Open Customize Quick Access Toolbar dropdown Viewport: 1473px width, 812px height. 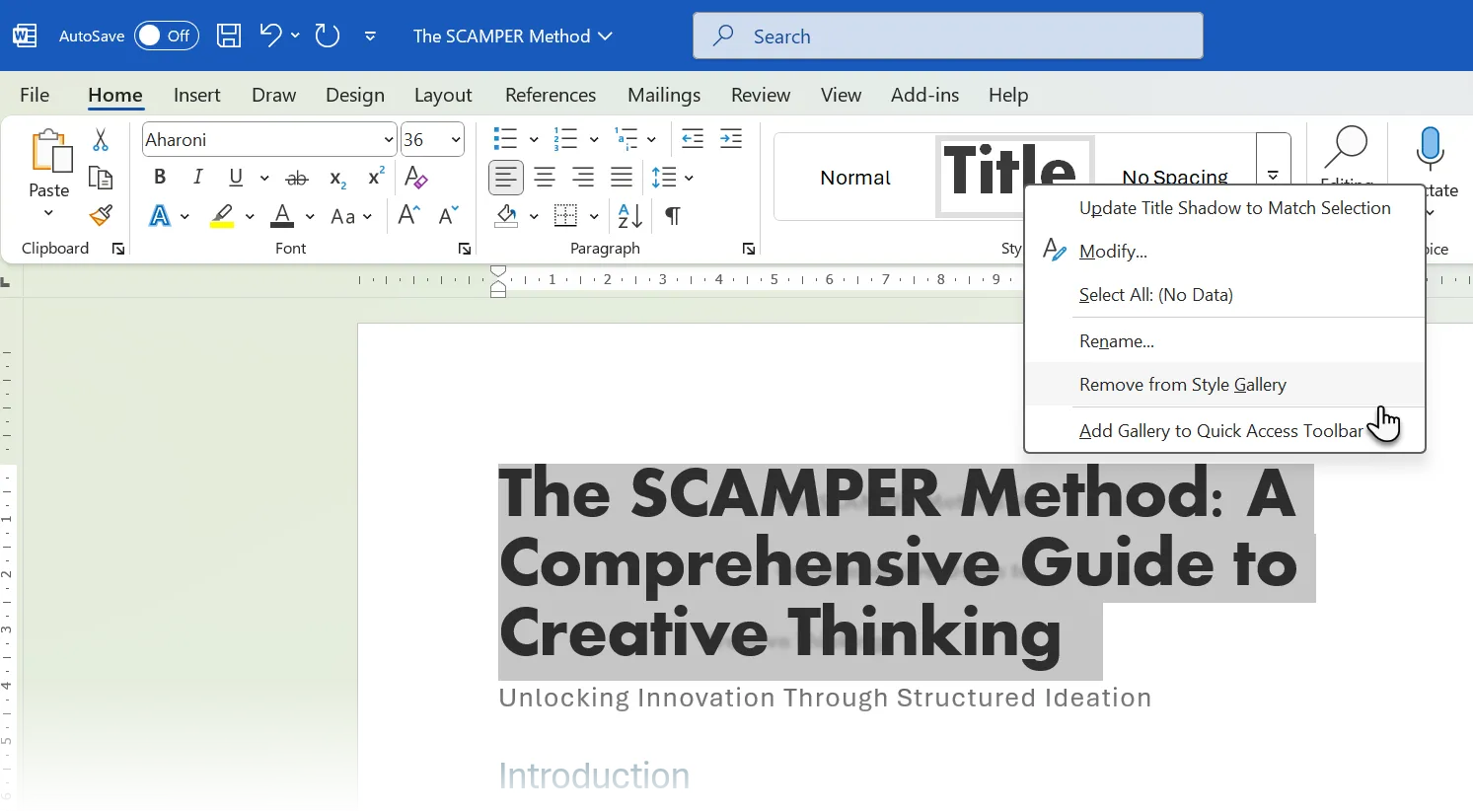coord(370,37)
